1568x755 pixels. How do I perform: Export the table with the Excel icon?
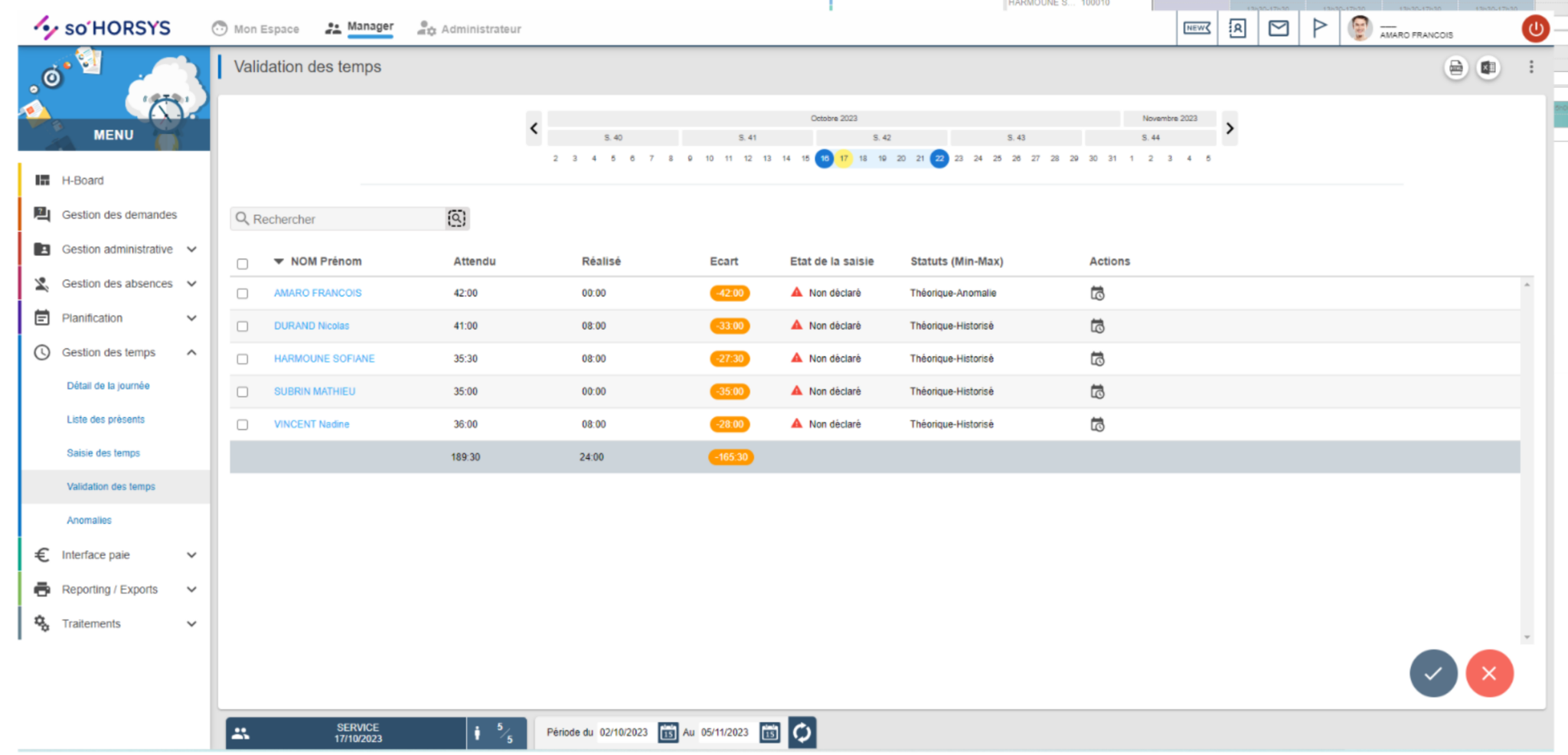[1488, 68]
